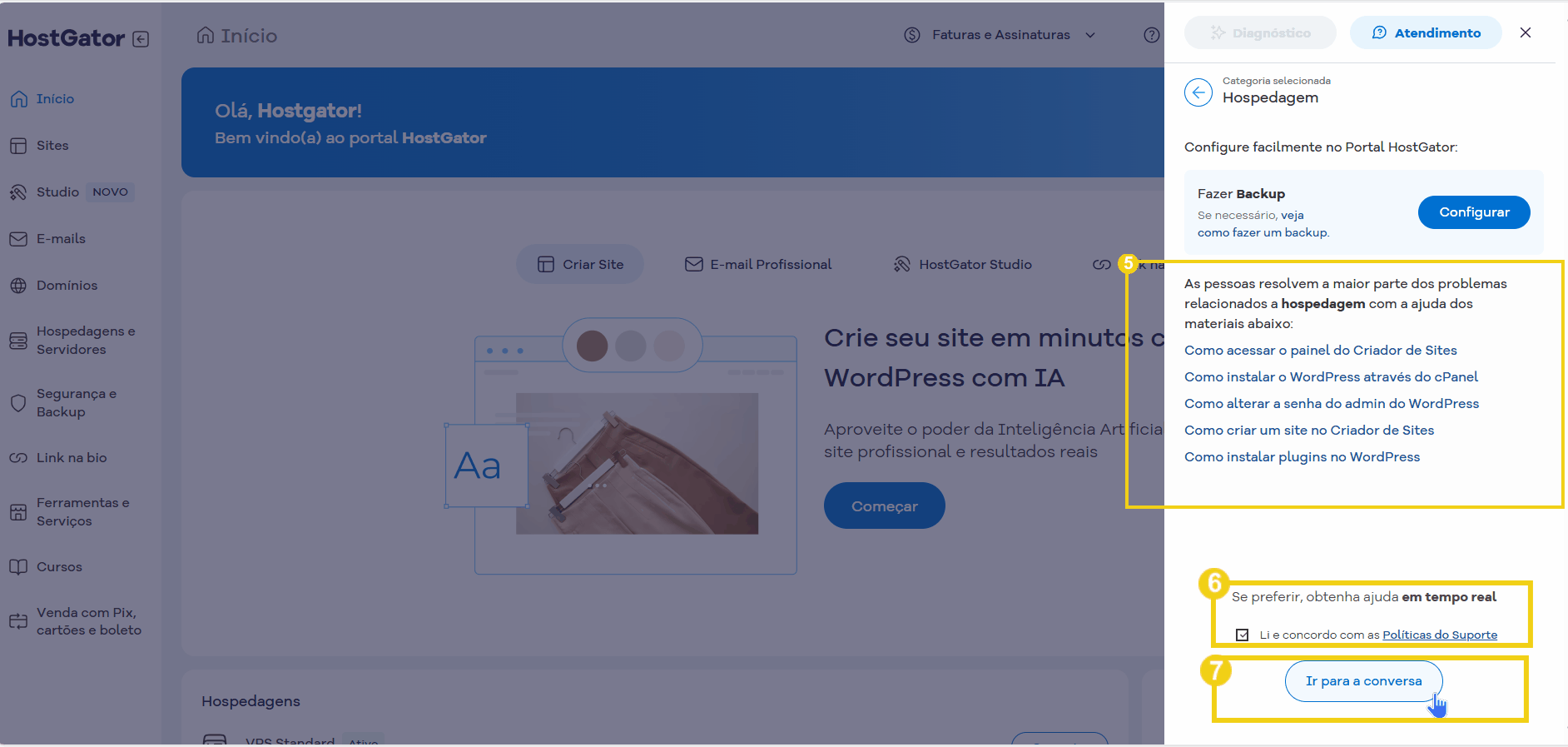The height and width of the screenshot is (747, 1568).
Task: Open 'Como alterar a senha do admin do WordPress'
Action: (1332, 404)
